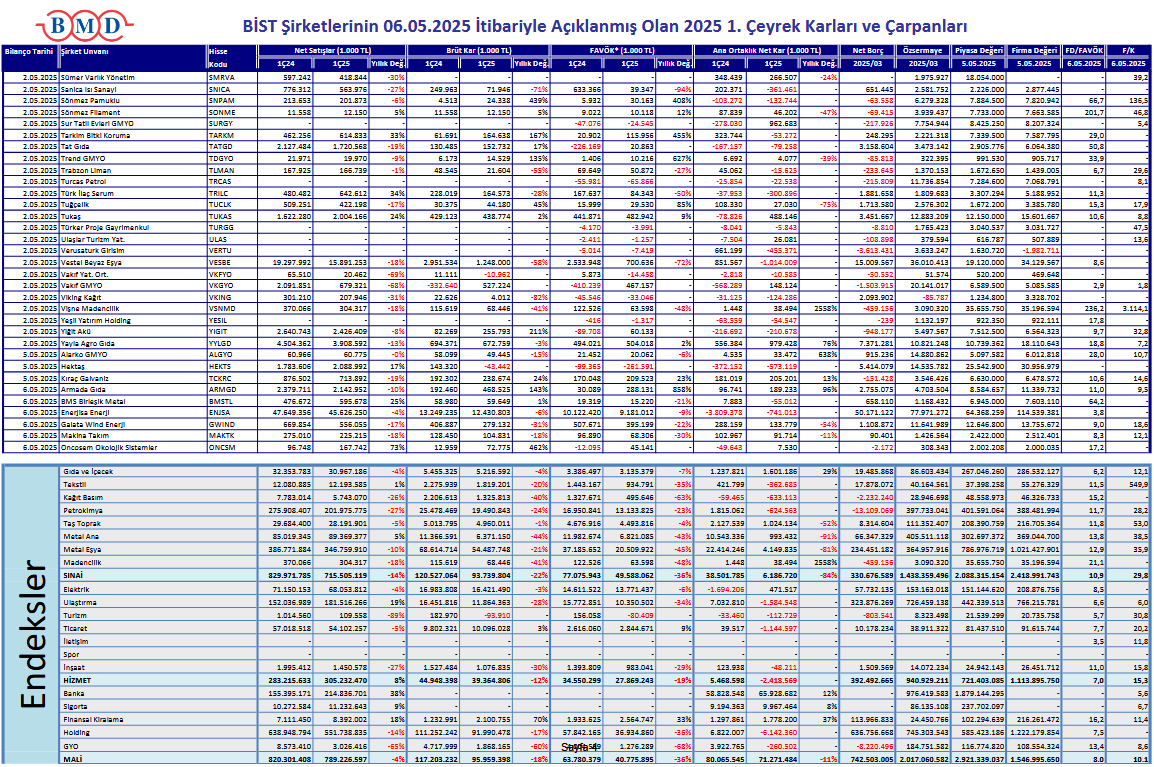
Task: Select the Metal Ana index row label
Action: (79, 537)
